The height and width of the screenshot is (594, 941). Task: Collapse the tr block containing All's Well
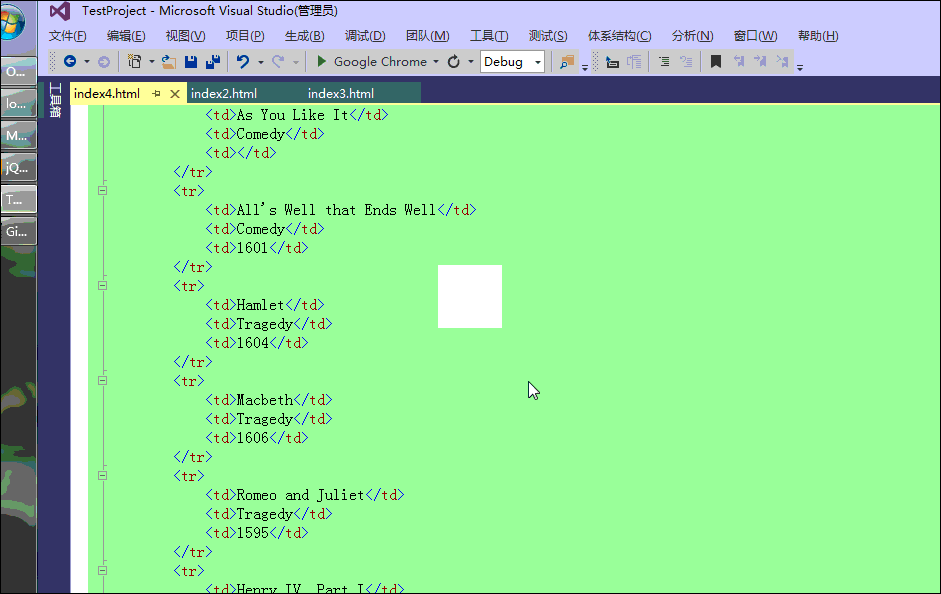[x=103, y=191]
